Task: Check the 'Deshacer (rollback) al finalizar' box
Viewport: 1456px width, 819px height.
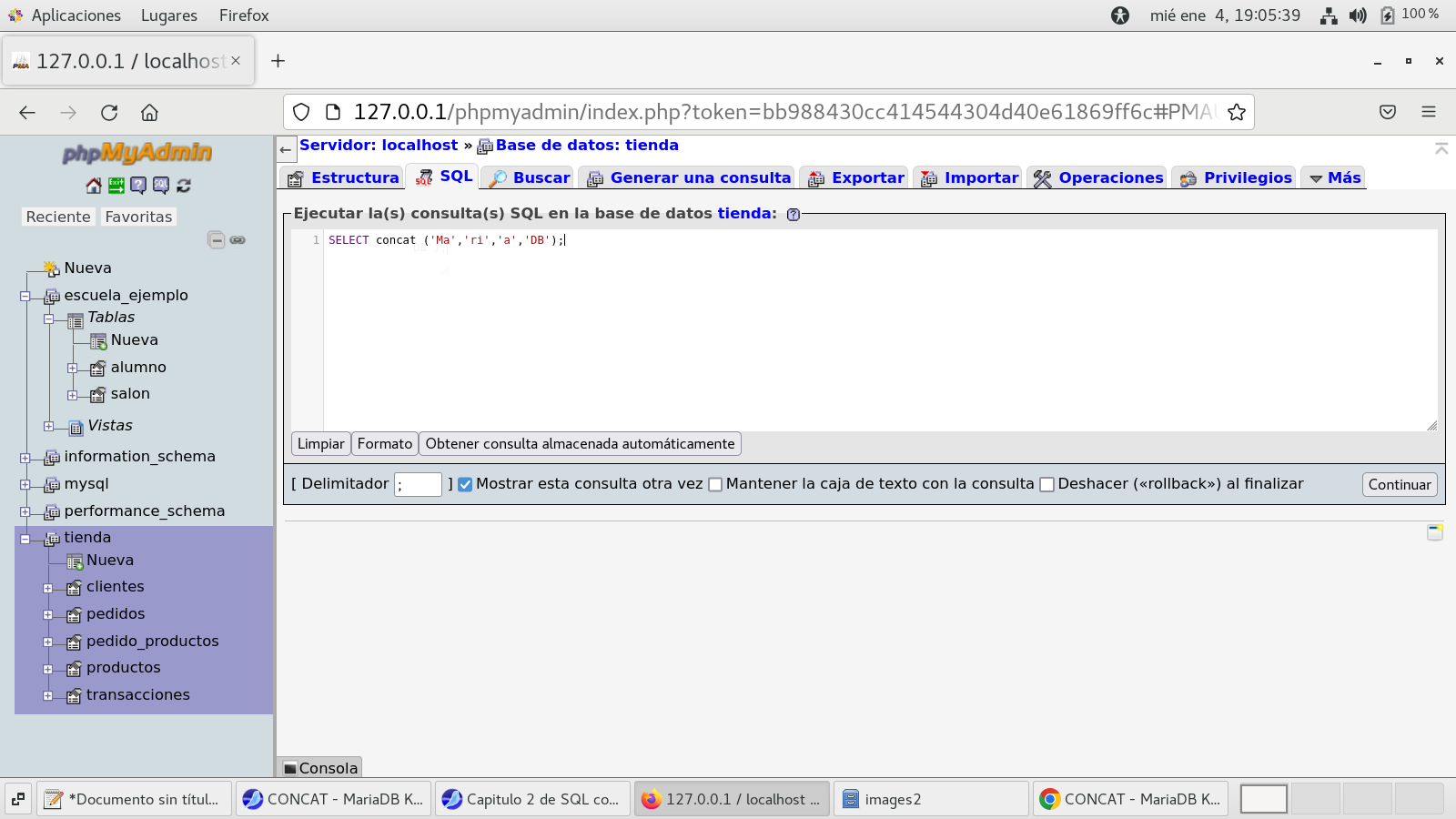Action: click(x=1046, y=485)
